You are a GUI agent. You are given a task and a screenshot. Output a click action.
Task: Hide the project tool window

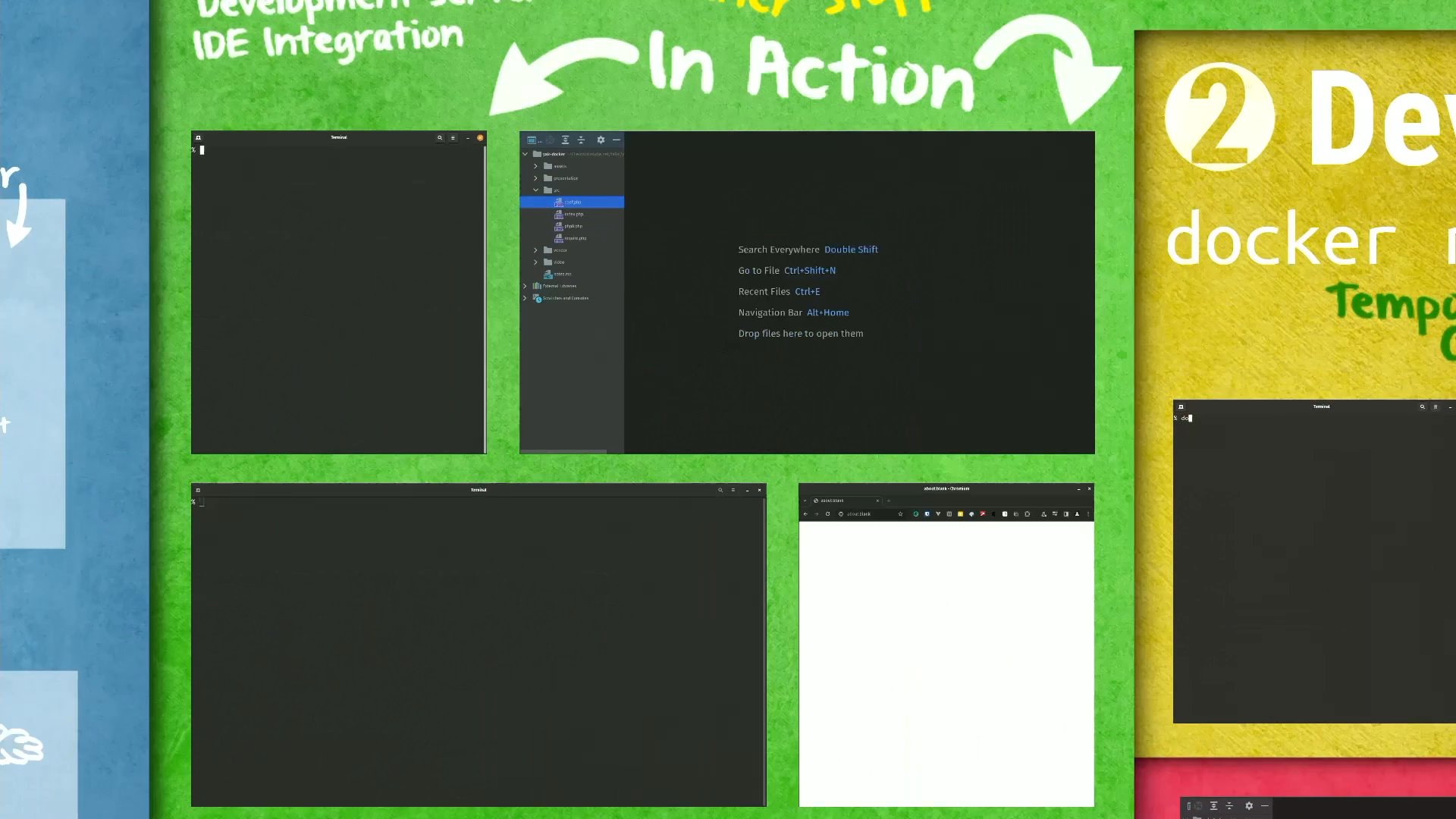point(617,140)
